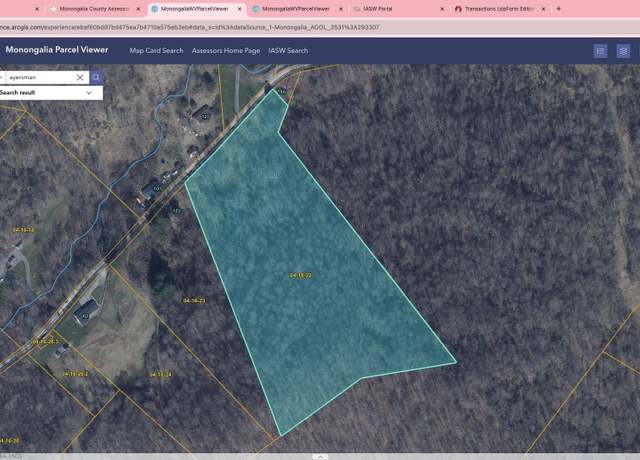Viewport: 640px width, 460px height.
Task: Click the blue search magnifier button
Action: (x=96, y=77)
